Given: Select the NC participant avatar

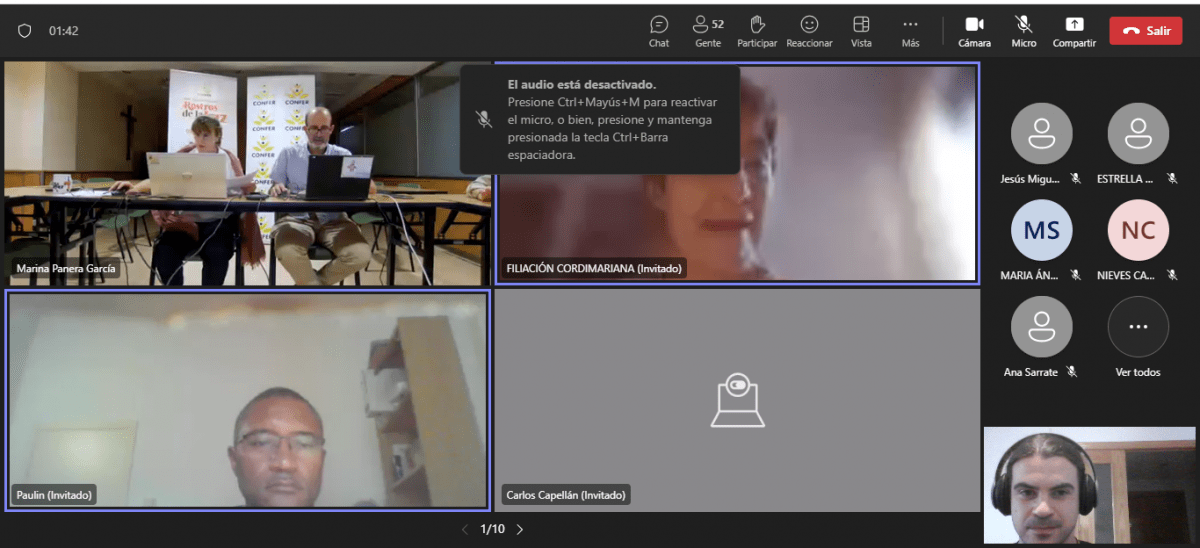Looking at the screenshot, I should (x=1138, y=231).
